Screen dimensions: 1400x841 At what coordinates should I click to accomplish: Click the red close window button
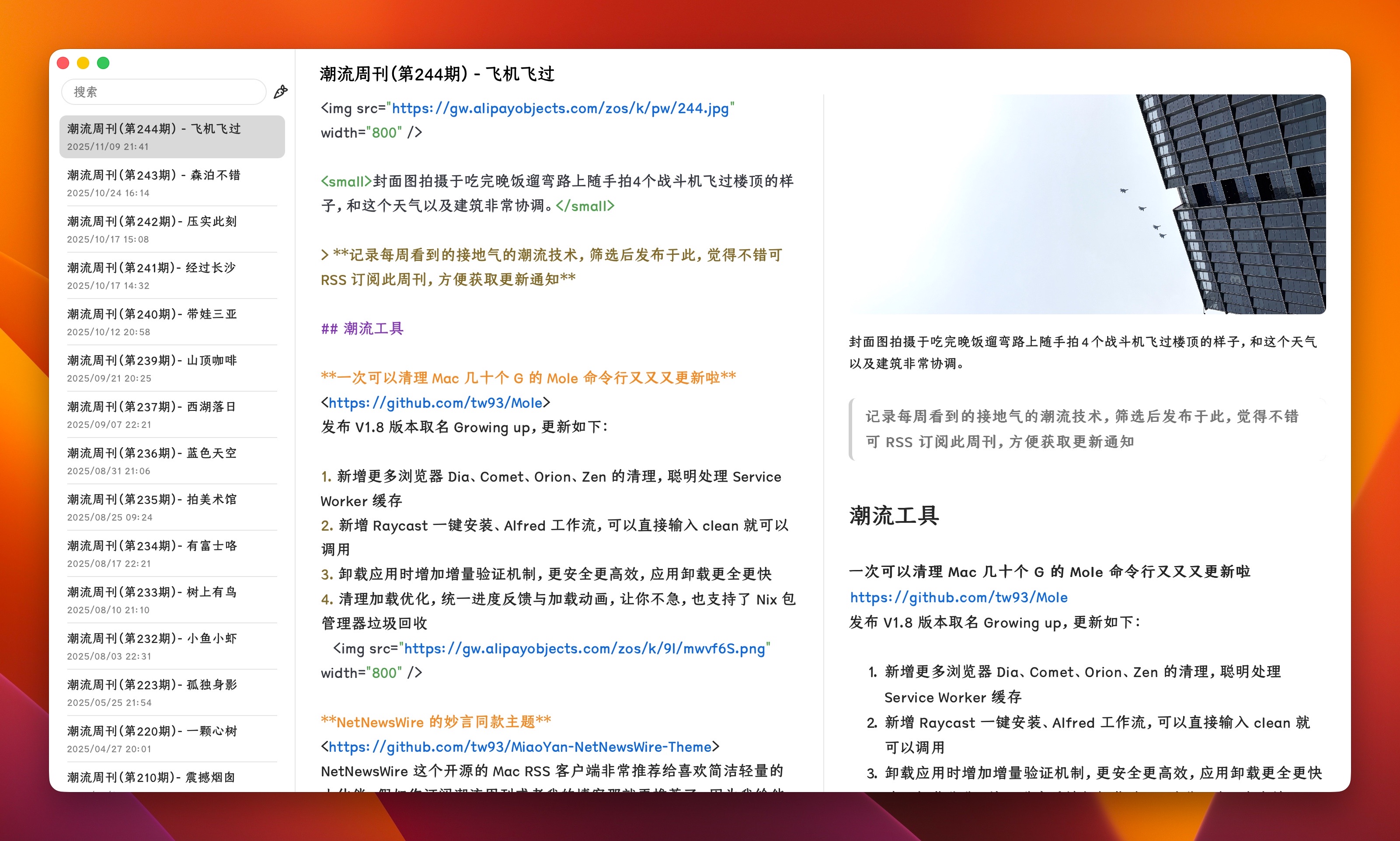[63, 63]
